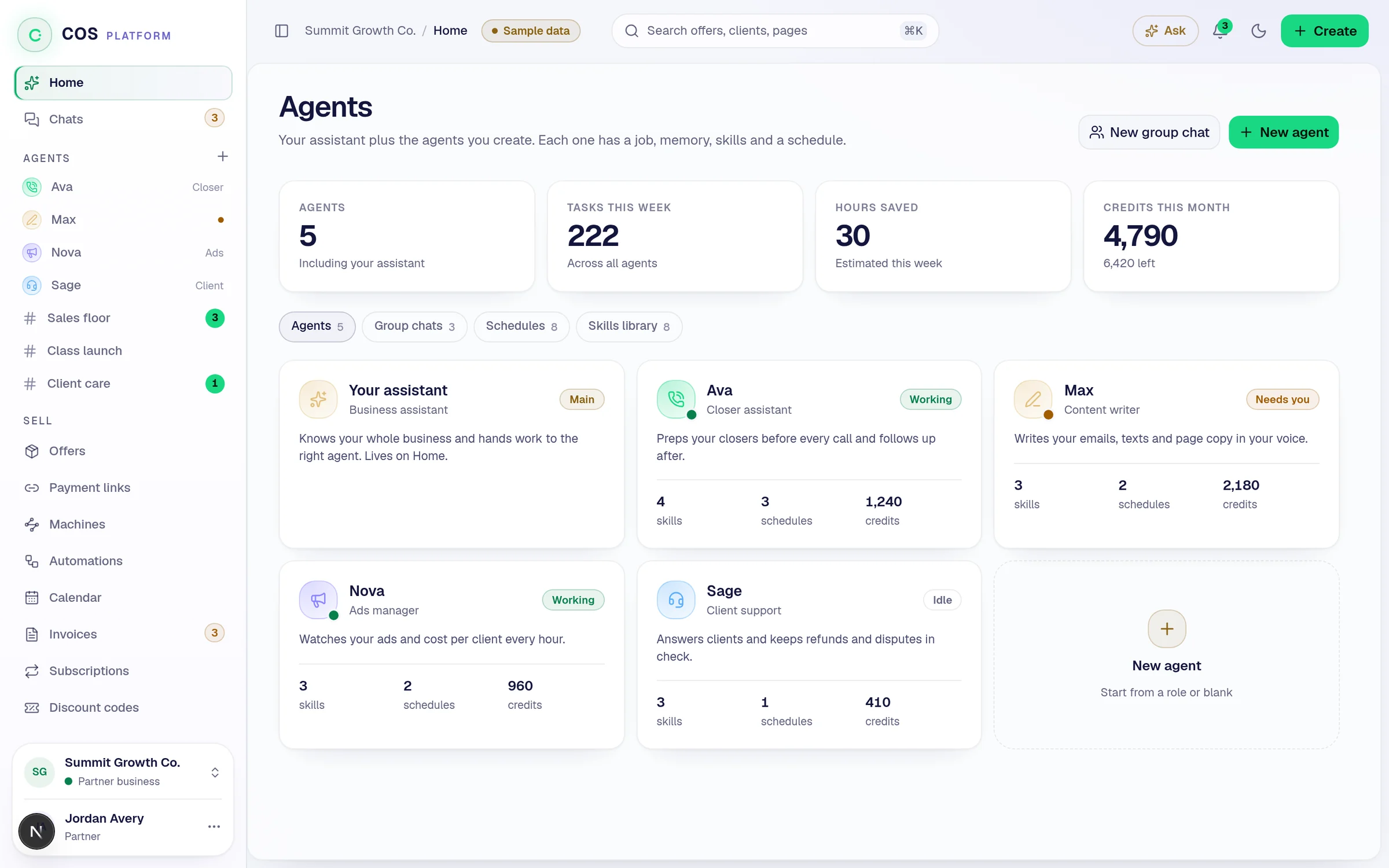Image resolution: width=1389 pixels, height=868 pixels.
Task: Open Nova agent in sidebar
Action: tap(123, 252)
